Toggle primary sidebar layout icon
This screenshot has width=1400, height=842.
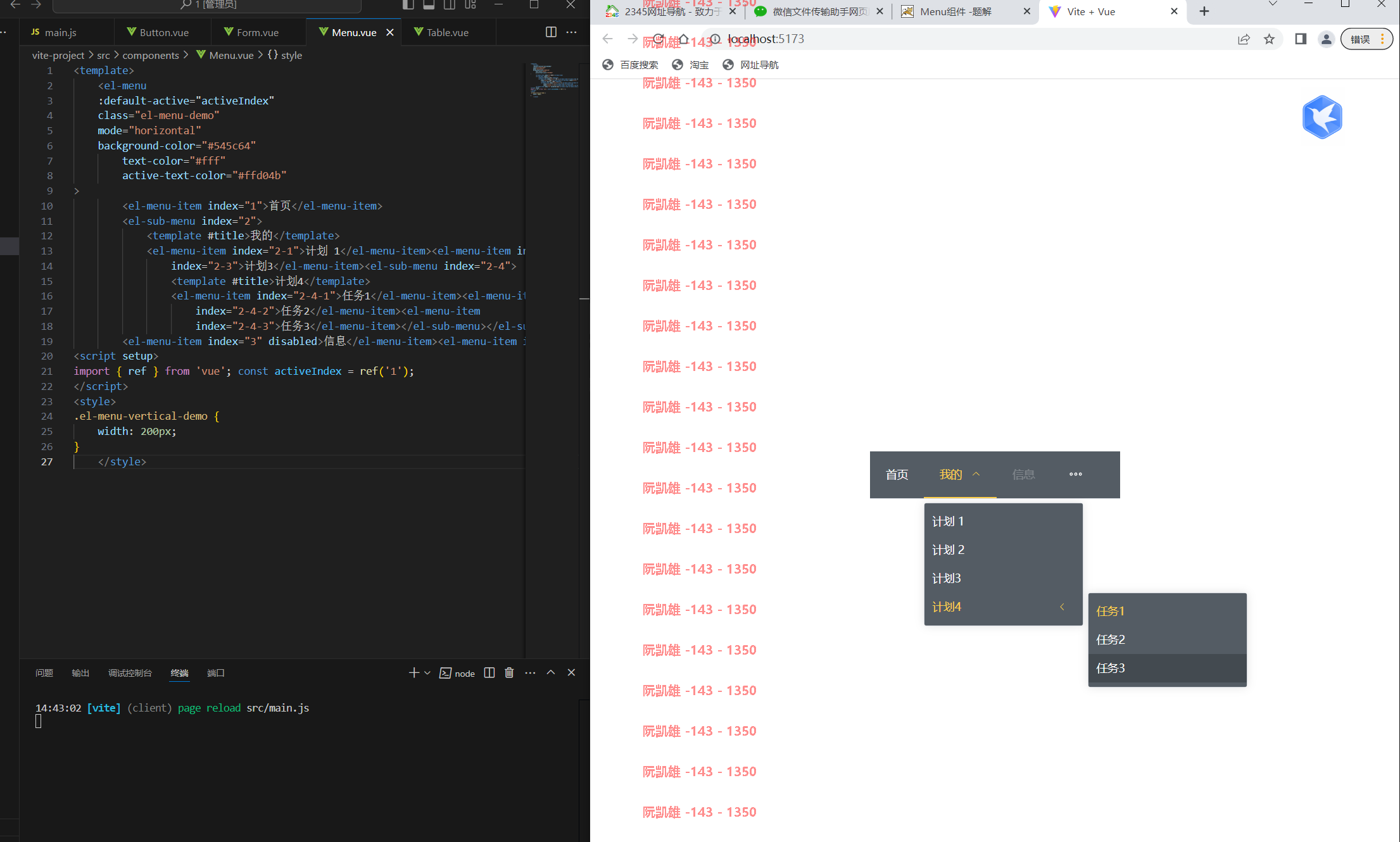pos(408,4)
